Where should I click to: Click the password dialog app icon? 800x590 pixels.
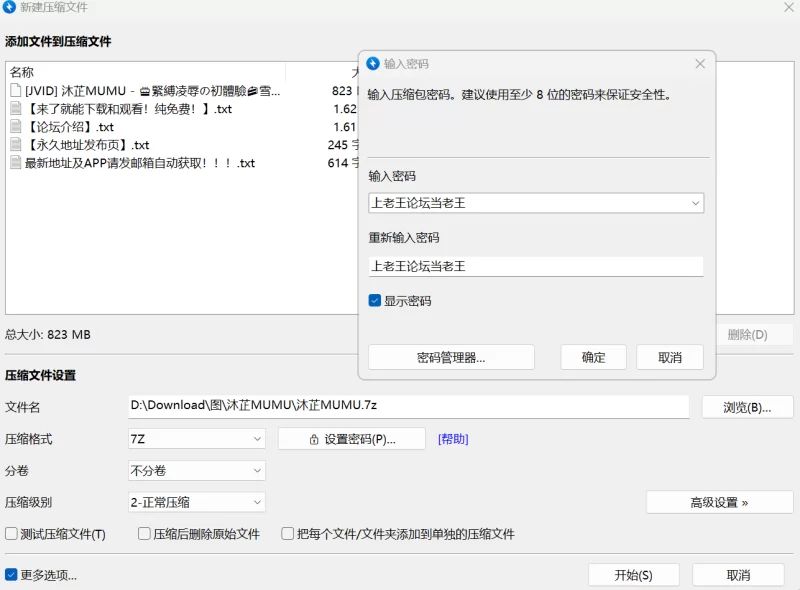pos(373,63)
